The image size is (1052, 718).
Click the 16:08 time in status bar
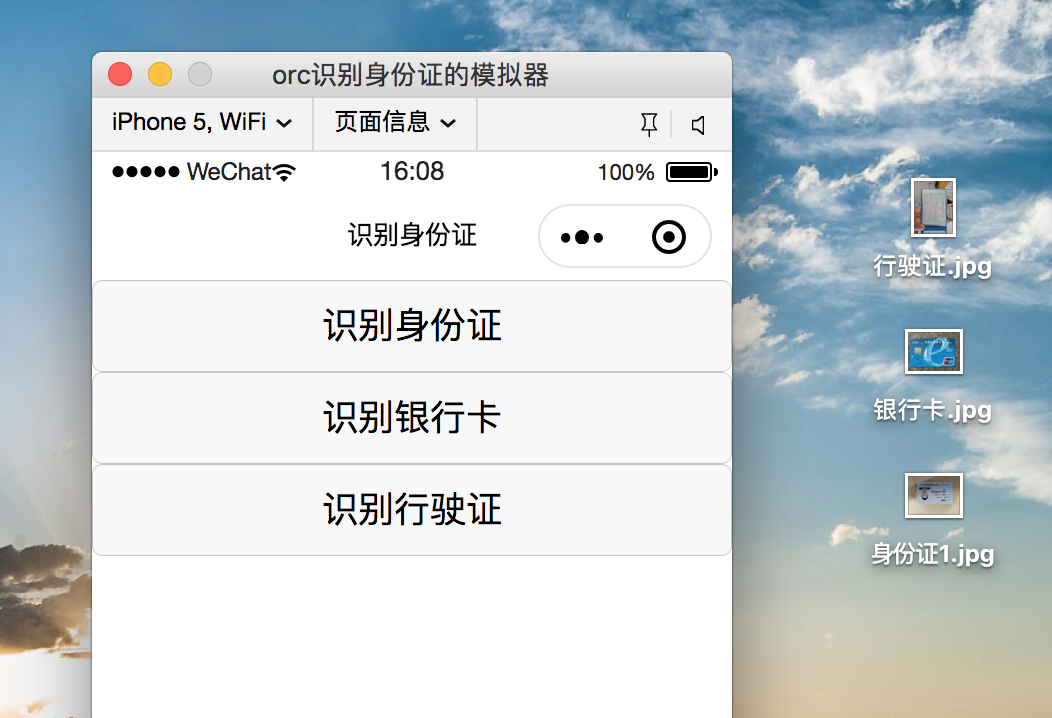coord(412,172)
